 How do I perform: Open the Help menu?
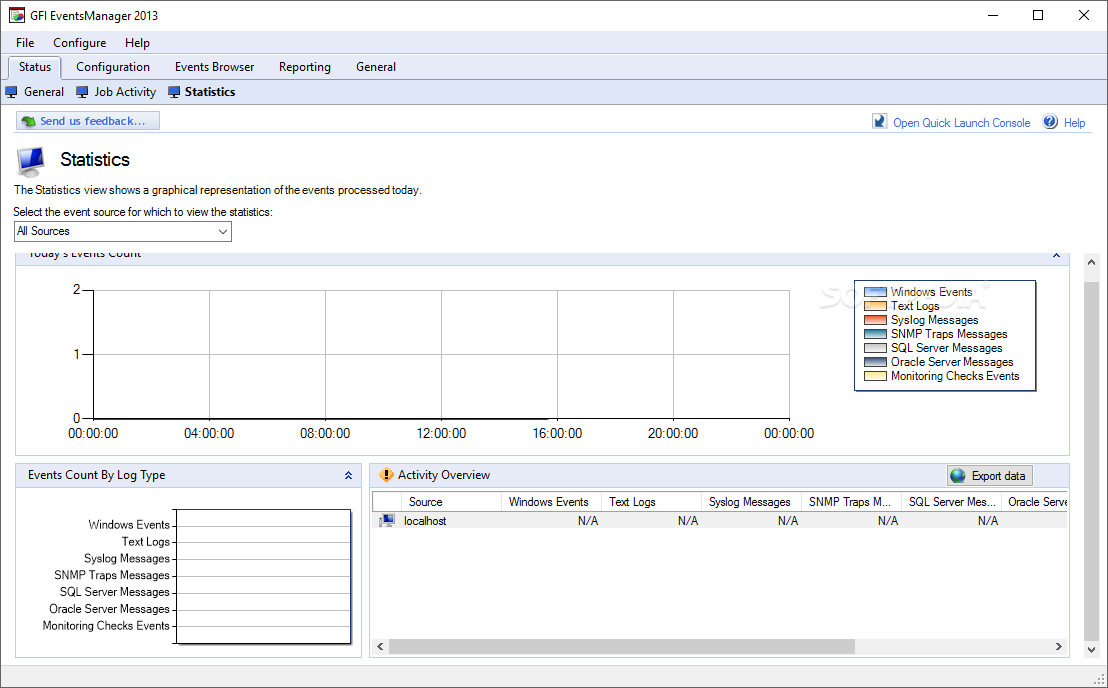(137, 43)
